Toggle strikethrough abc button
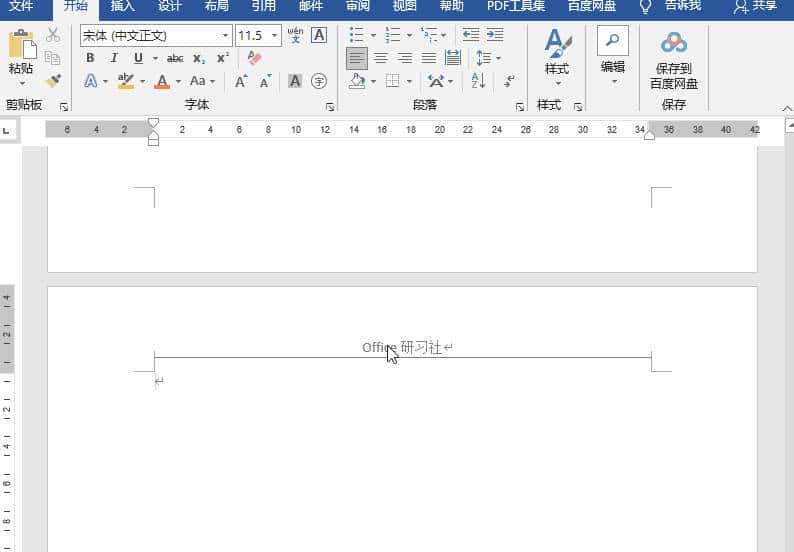Image resolution: width=794 pixels, height=552 pixels. tap(175, 58)
